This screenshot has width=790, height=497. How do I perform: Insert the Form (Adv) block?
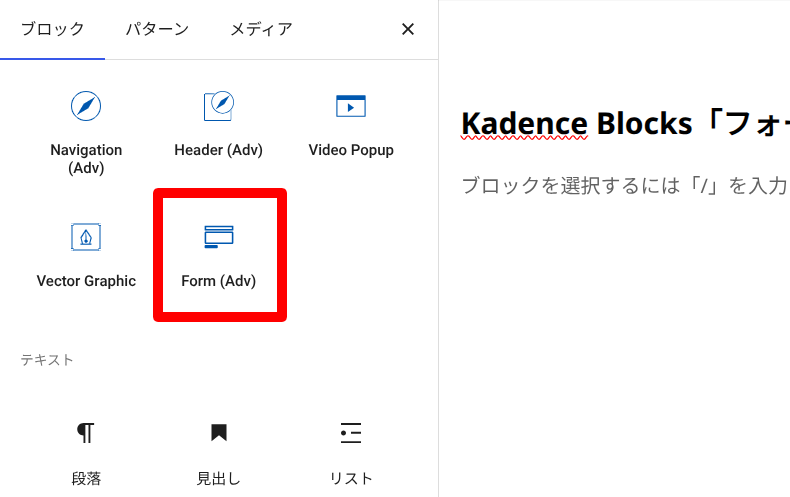pyautogui.click(x=219, y=255)
